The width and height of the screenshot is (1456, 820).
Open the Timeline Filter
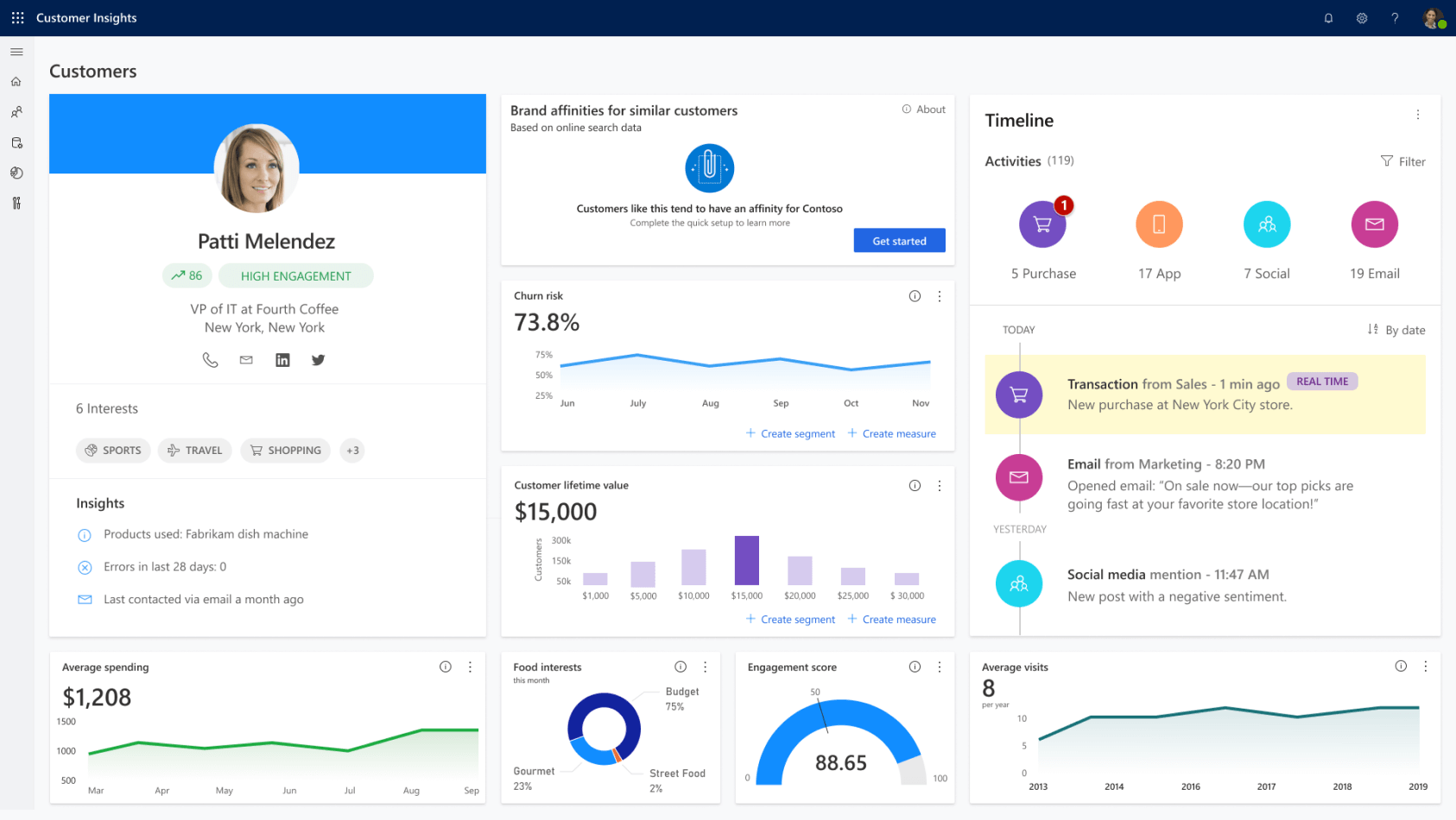click(1402, 161)
